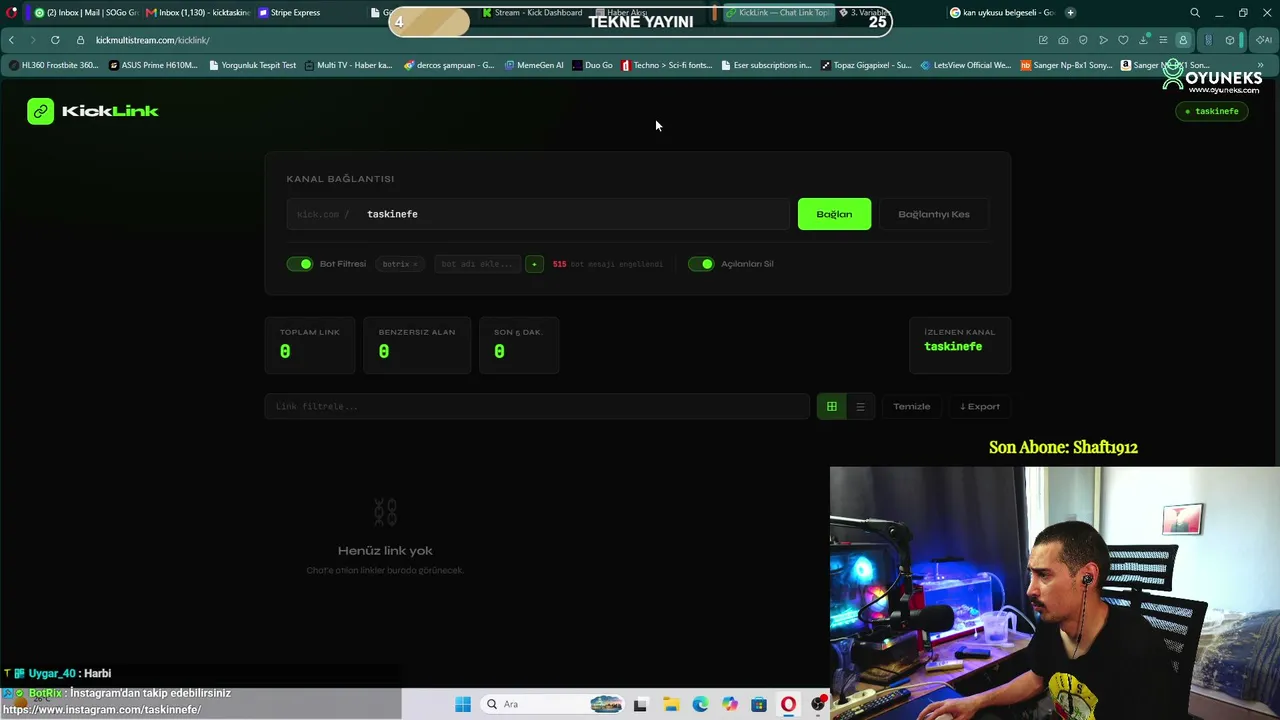This screenshot has height=720, width=1280.
Task: Open the Inbox Mail SOGo browser tab
Action: 85,13
